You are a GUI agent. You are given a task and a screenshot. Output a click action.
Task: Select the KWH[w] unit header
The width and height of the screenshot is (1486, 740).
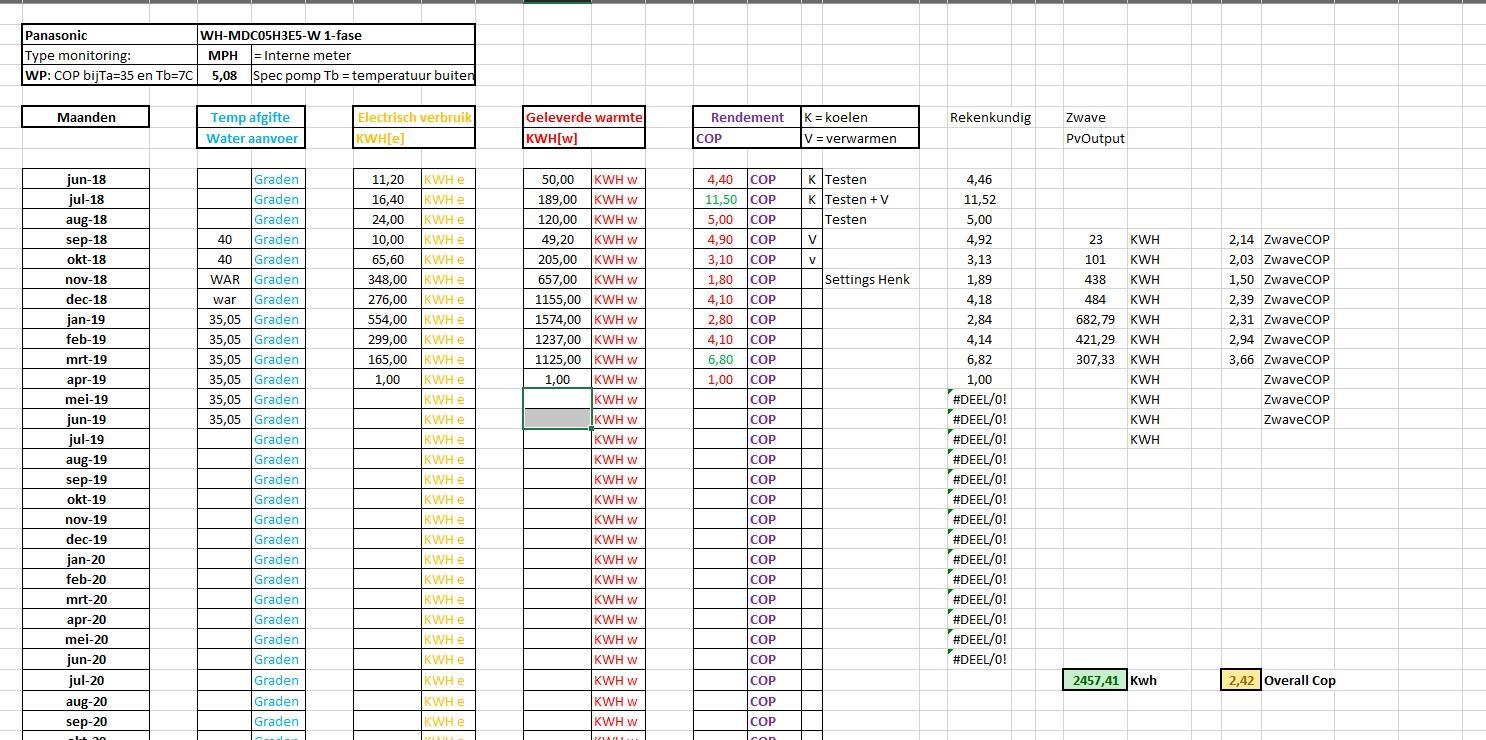tap(584, 139)
